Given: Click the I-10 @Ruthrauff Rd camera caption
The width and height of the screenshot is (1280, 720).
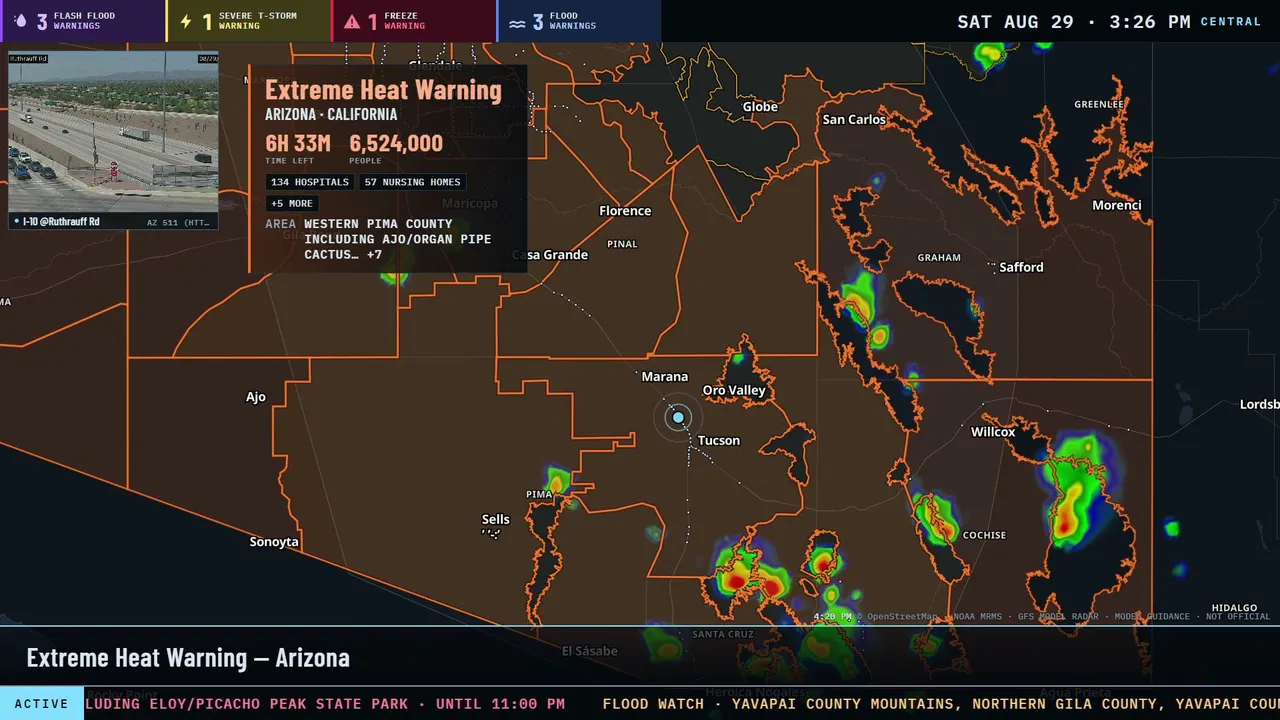Looking at the screenshot, I should (x=61, y=222).
